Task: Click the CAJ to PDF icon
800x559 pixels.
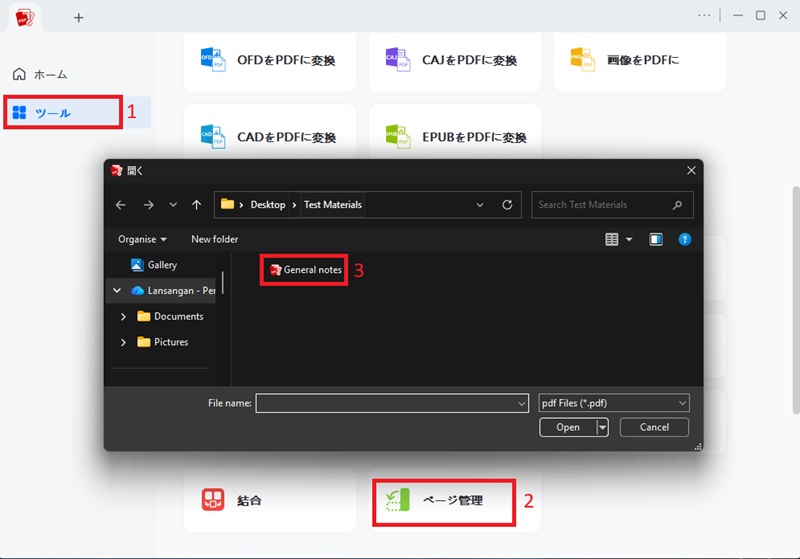Action: point(398,60)
